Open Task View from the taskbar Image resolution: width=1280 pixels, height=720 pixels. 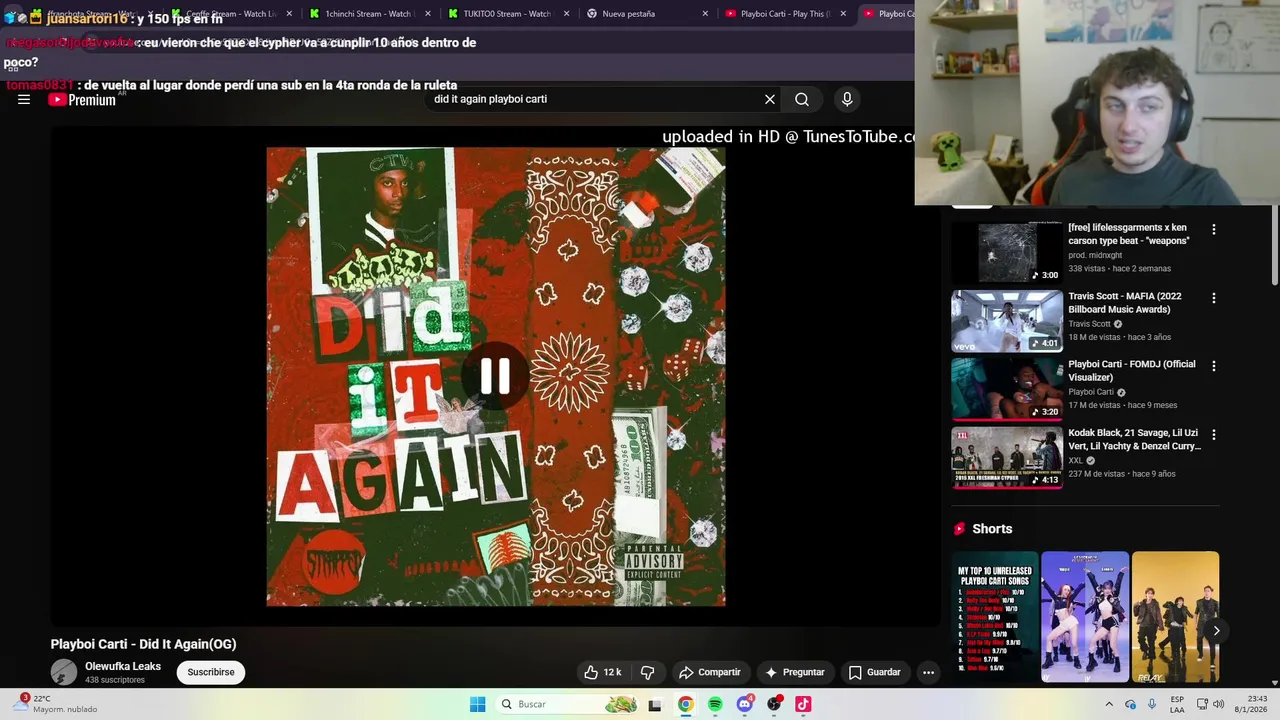(655, 705)
